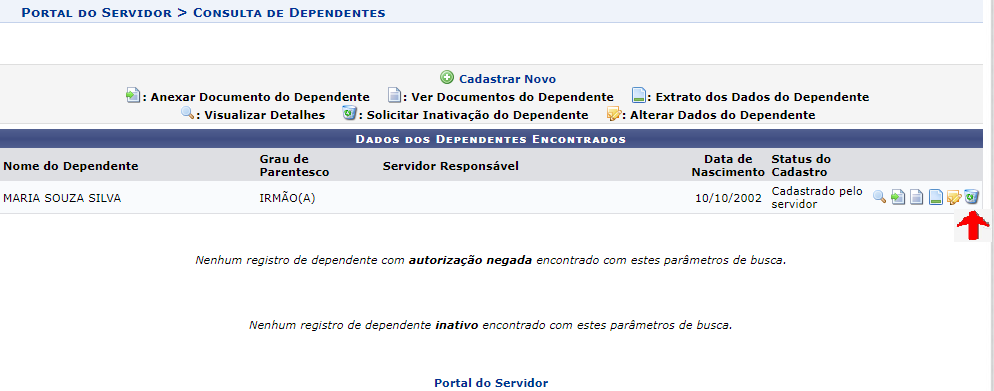994x391 pixels.
Task: Edit dependent data pencil icon in Maria's row
Action: click(953, 197)
